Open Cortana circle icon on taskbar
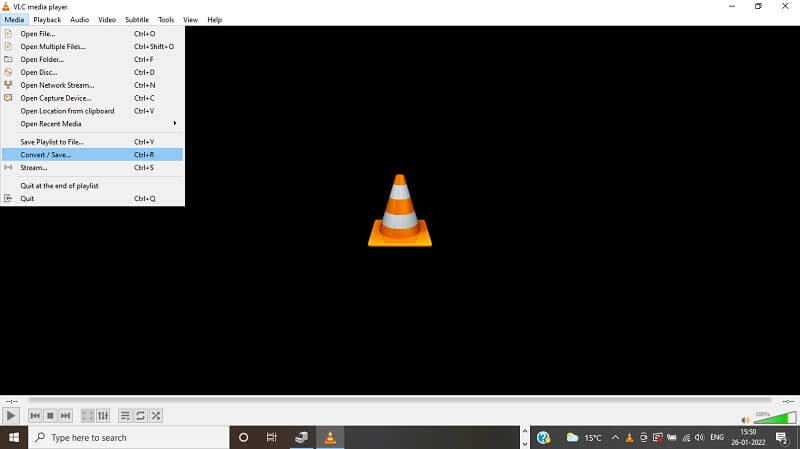The height and width of the screenshot is (449, 800). coord(243,437)
